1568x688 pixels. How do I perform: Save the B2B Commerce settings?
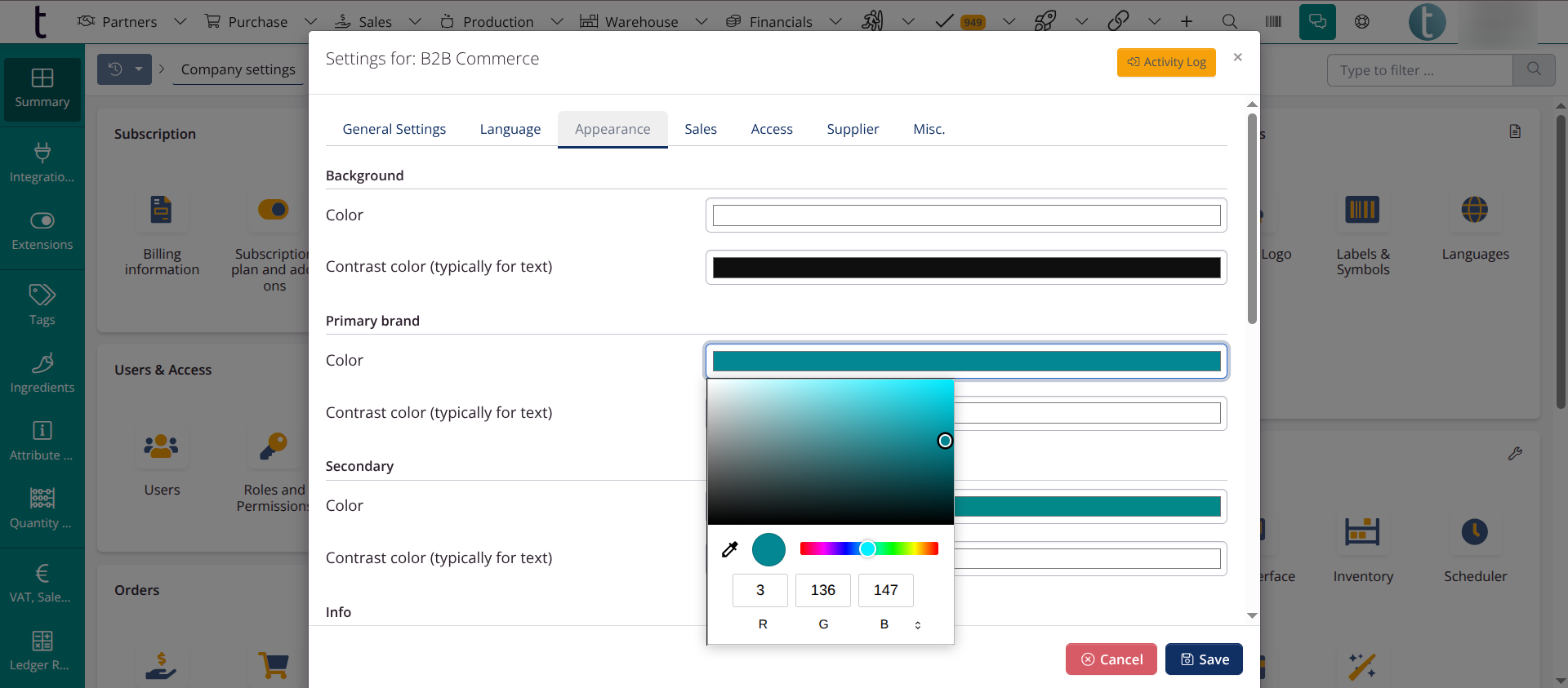1204,659
